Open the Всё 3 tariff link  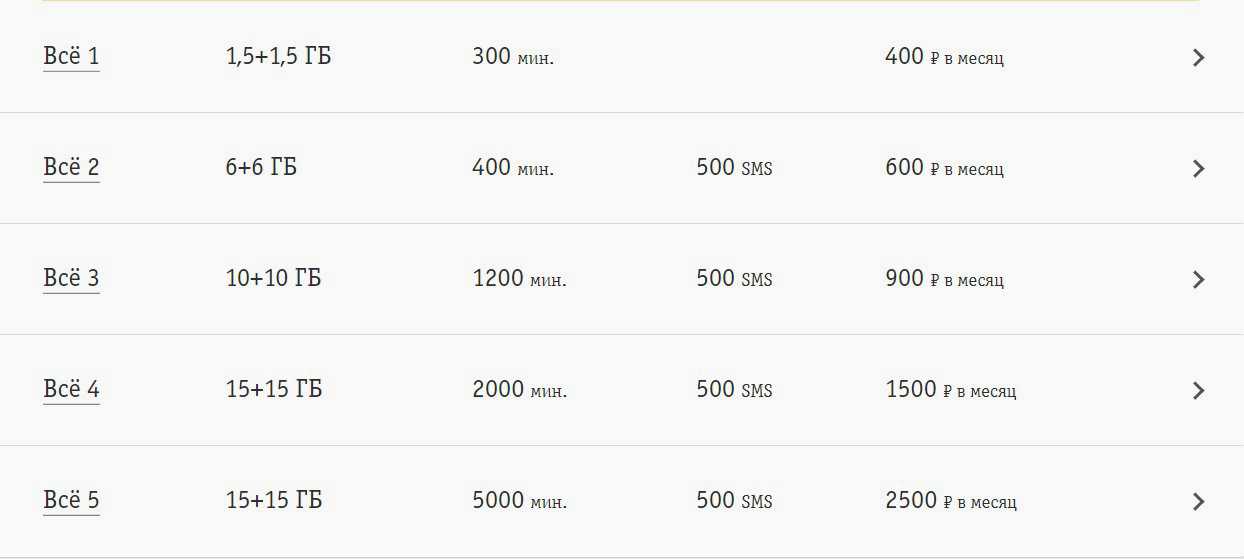[x=71, y=279]
